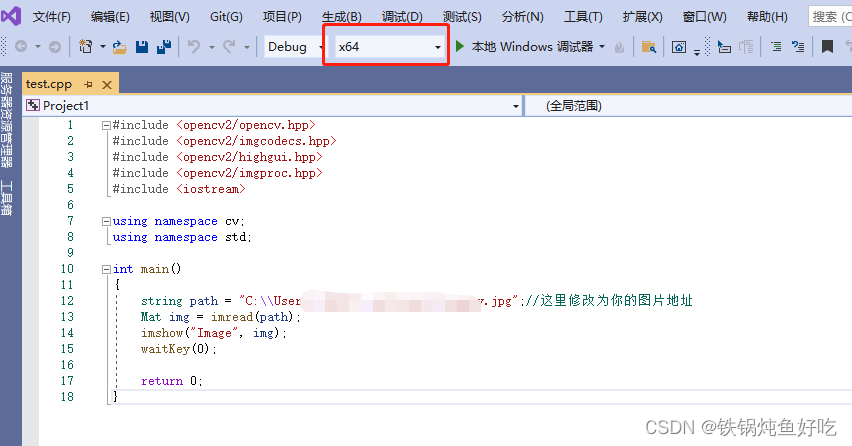Screen dimensions: 852x446
Task: Open the 全局范围 scope dropdown
Action: coord(688,106)
